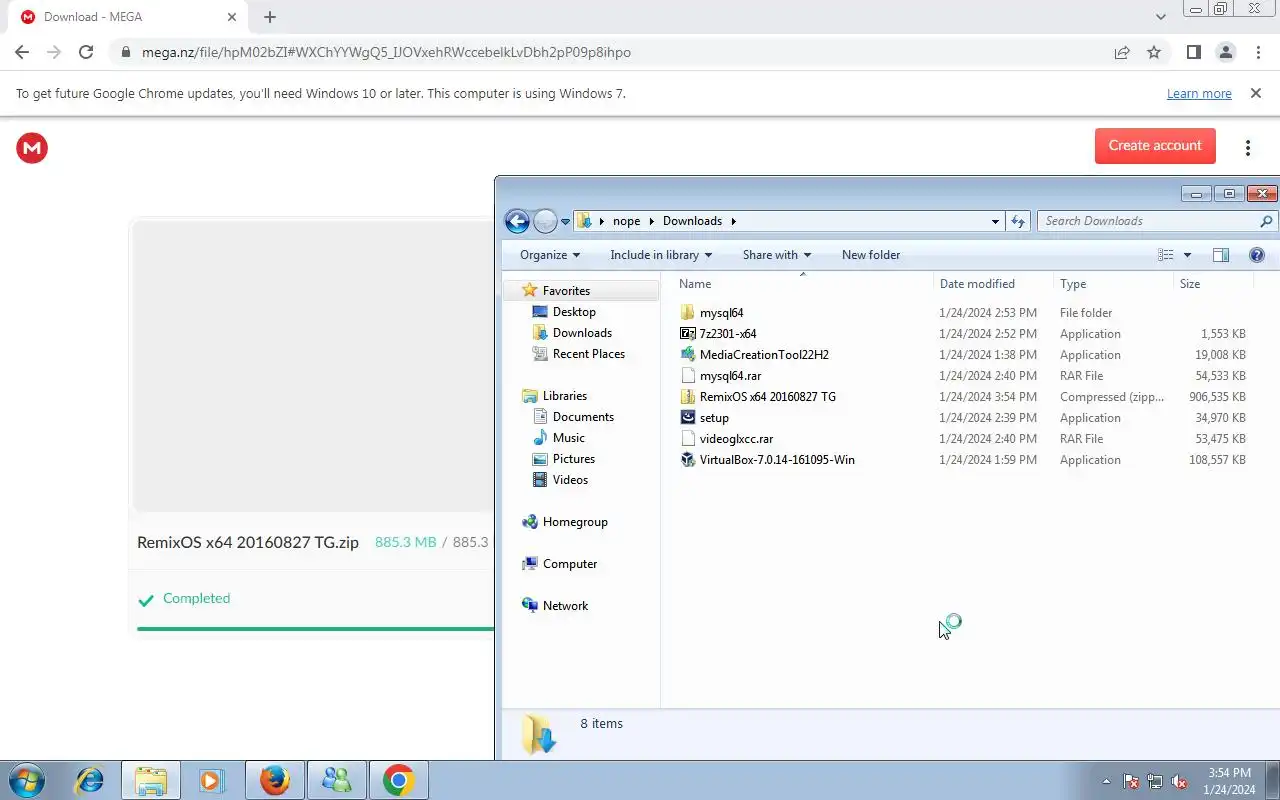Click taskbar clock and date
This screenshot has width=1280, height=800.
[1229, 781]
